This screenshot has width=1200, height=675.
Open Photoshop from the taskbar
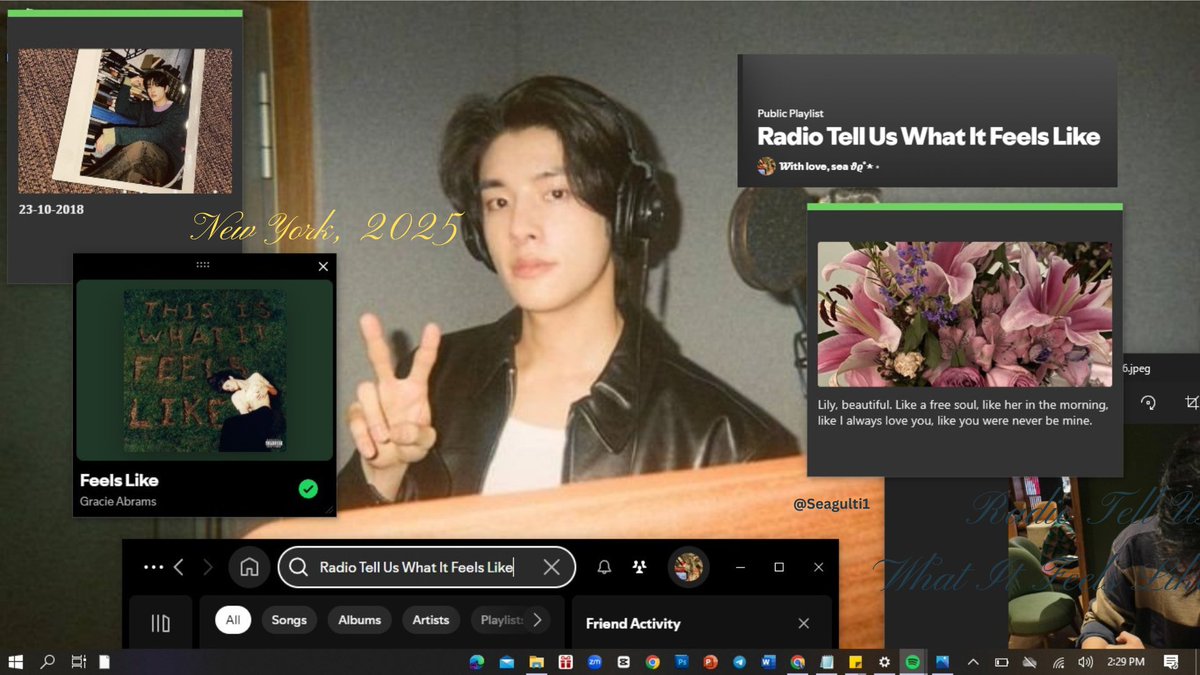tap(682, 662)
